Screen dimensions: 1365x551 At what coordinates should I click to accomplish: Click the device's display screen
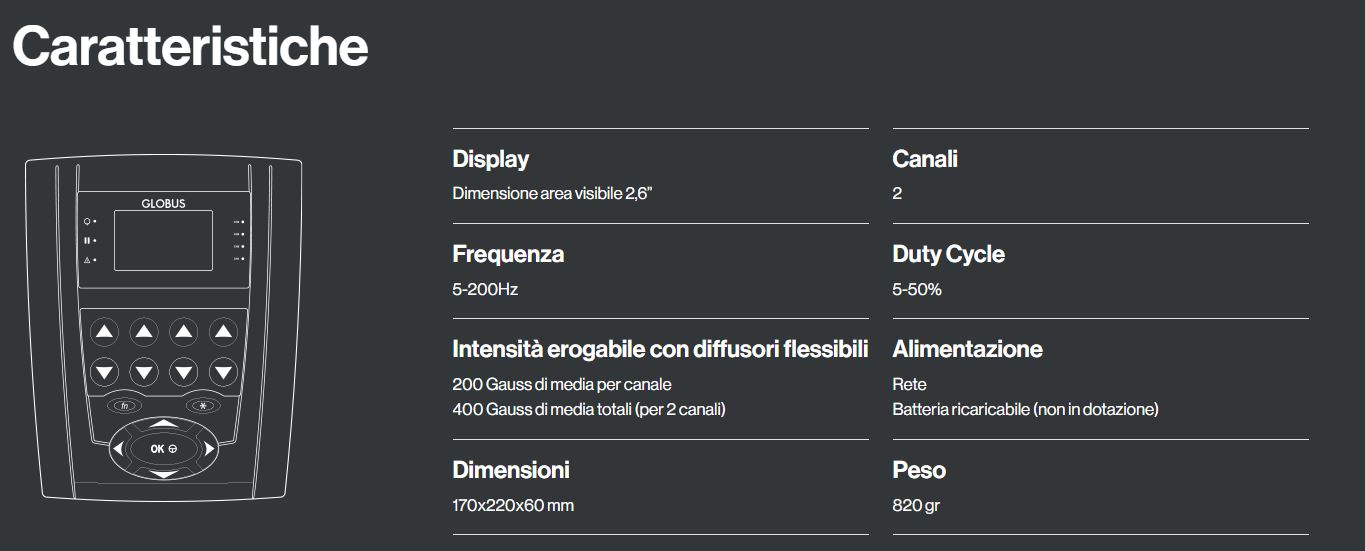point(163,240)
